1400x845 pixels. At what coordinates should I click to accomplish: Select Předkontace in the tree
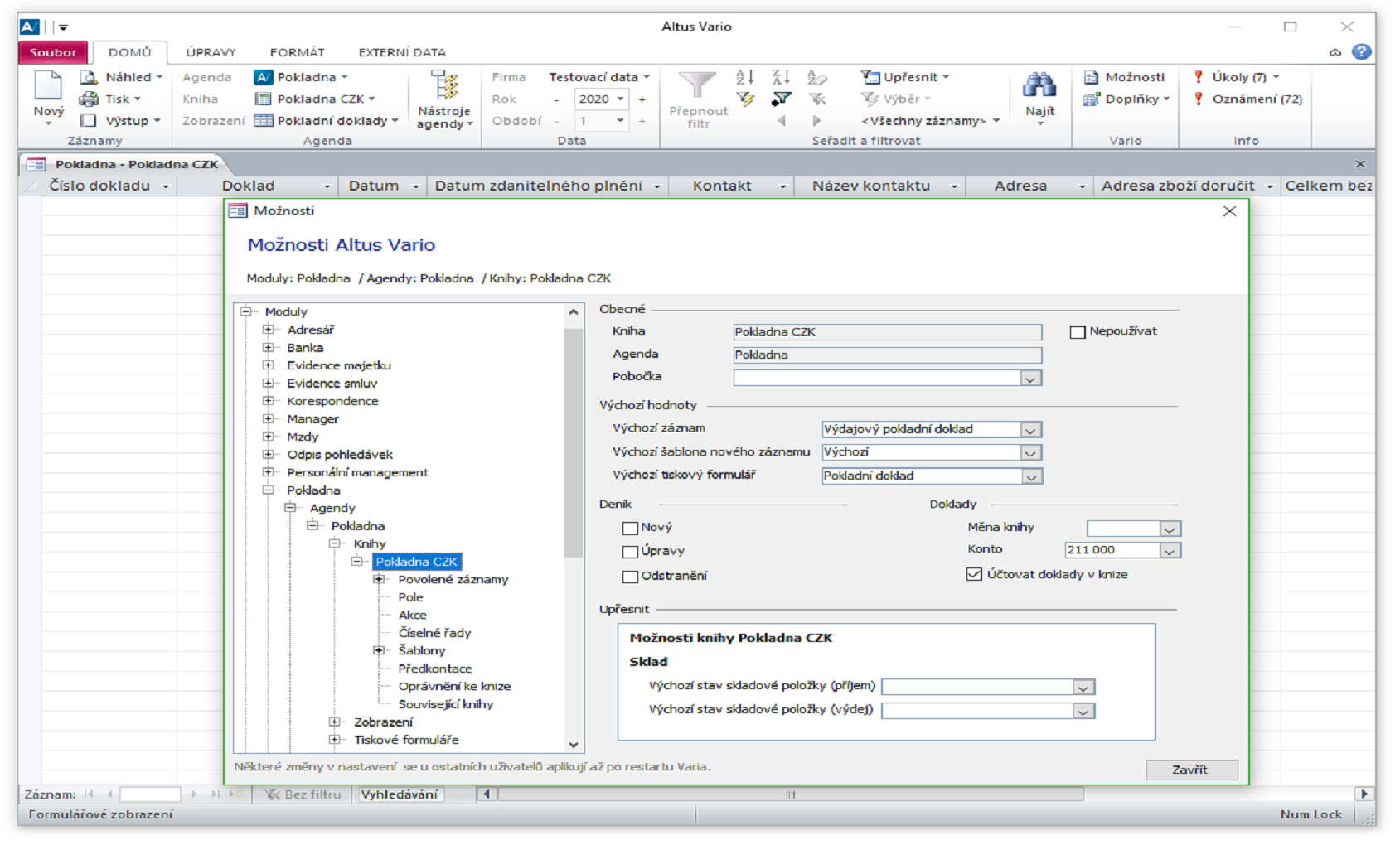(435, 669)
